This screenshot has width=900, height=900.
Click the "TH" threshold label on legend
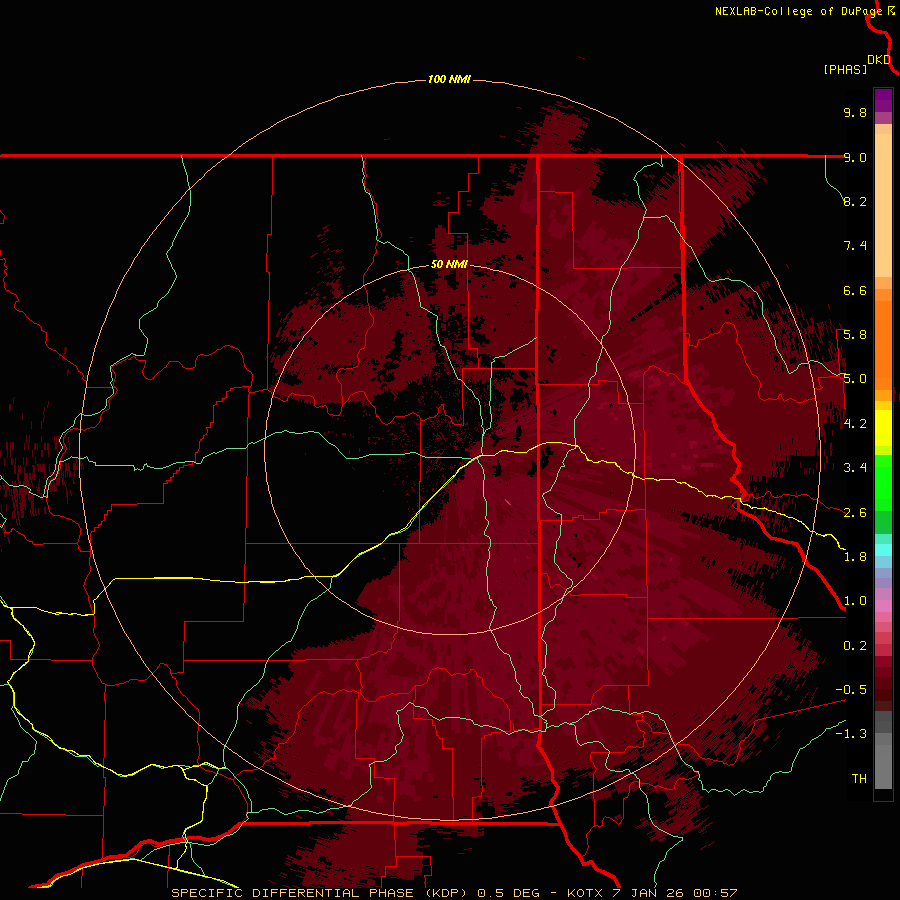coord(859,779)
